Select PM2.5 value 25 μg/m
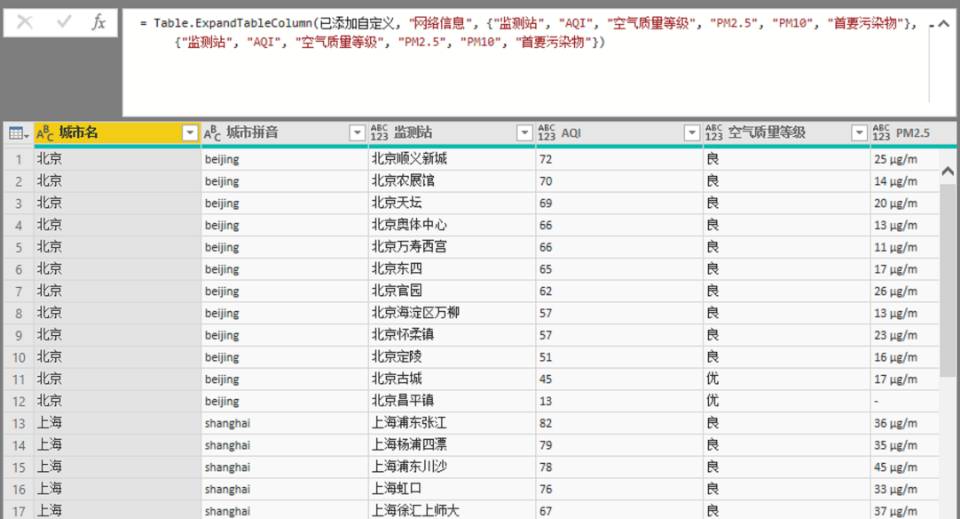The width and height of the screenshot is (960, 519). point(905,159)
